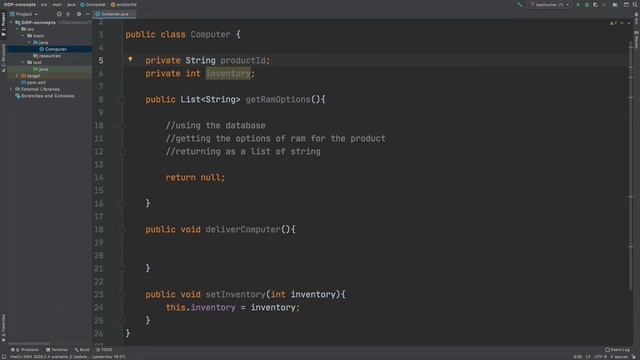Select Scratches and Consoles in tree

click(x=44, y=96)
